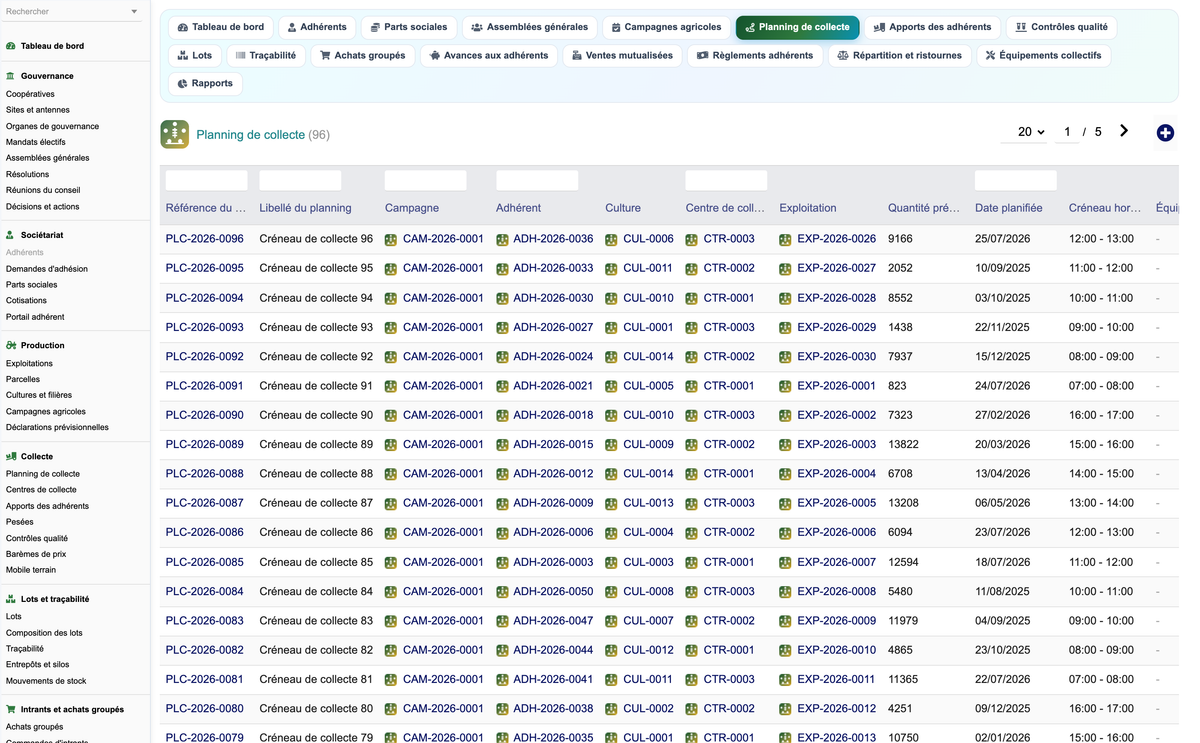1200x743 pixels.
Task: Click the exploitation icon beside EXP-2026-0003
Action: coord(786,445)
